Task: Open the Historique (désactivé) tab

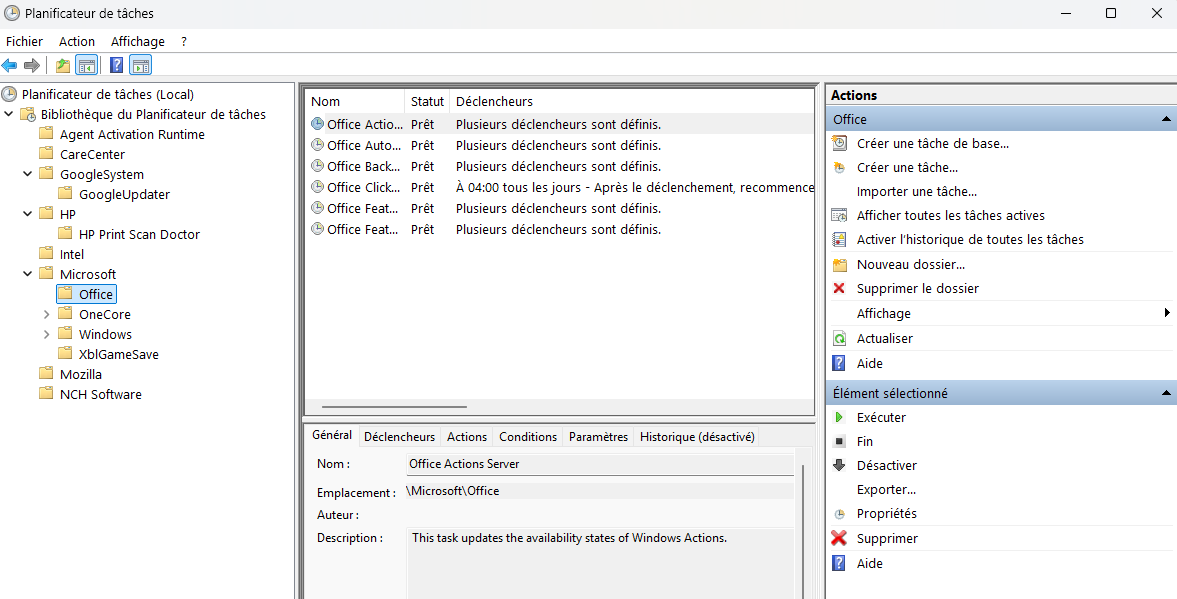Action: point(697,437)
